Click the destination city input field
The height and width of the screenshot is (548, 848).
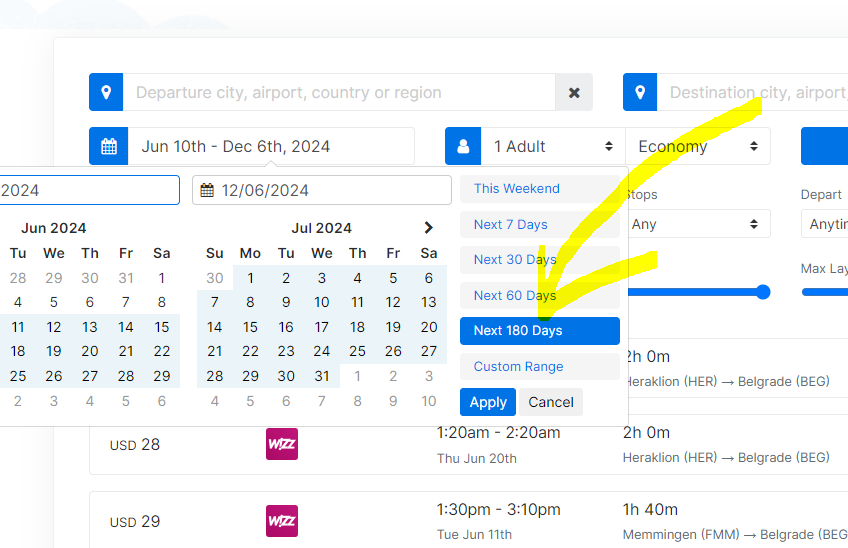[x=752, y=93]
